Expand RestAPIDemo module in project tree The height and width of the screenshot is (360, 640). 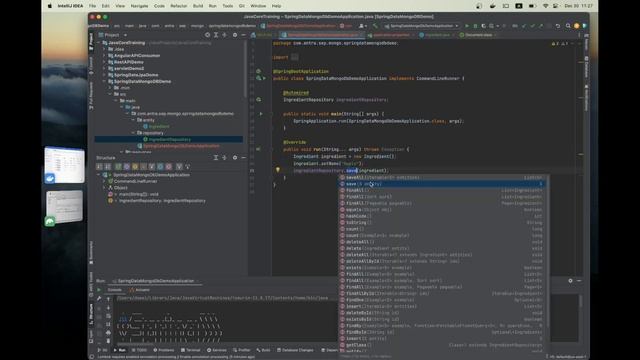(x=105, y=62)
